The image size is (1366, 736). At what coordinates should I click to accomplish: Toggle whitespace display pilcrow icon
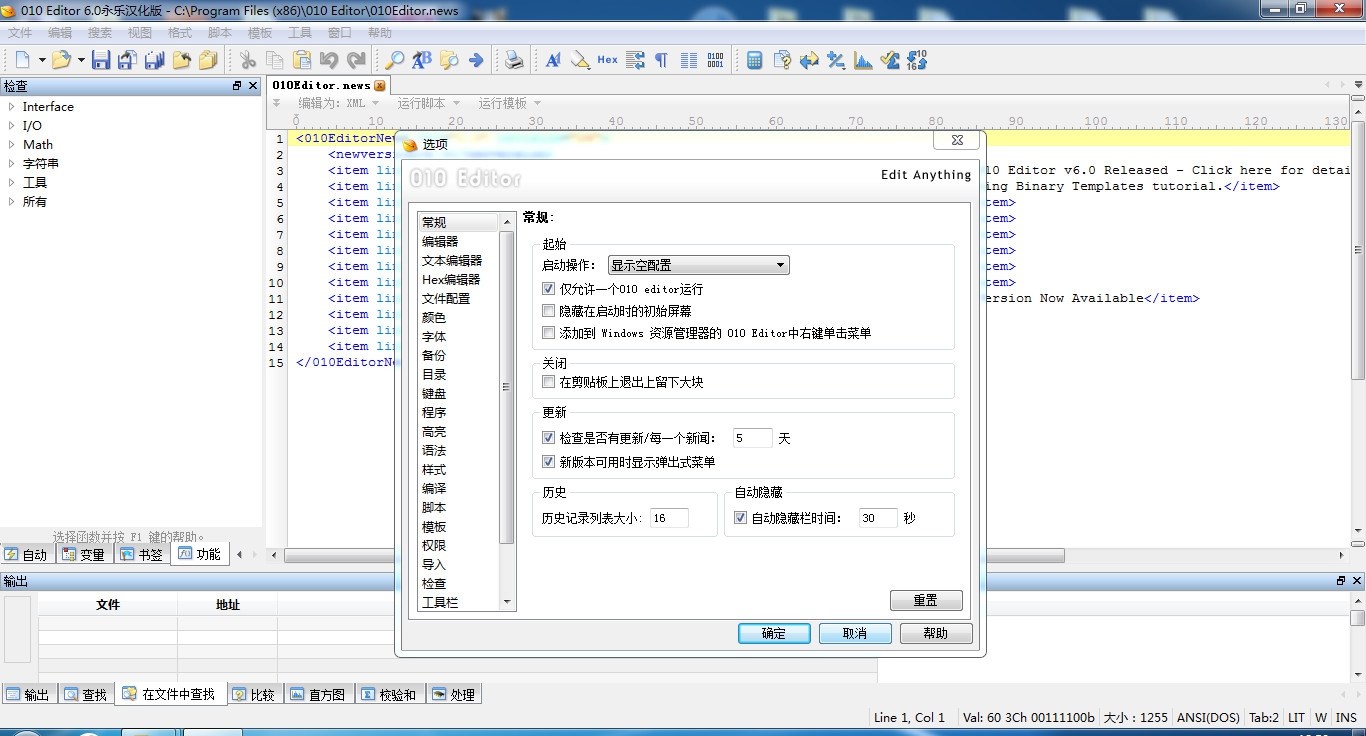(x=661, y=60)
